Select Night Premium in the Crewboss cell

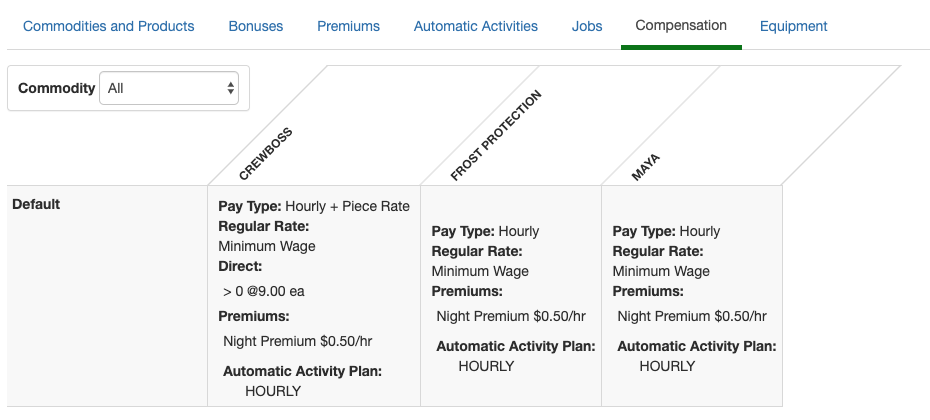297,341
